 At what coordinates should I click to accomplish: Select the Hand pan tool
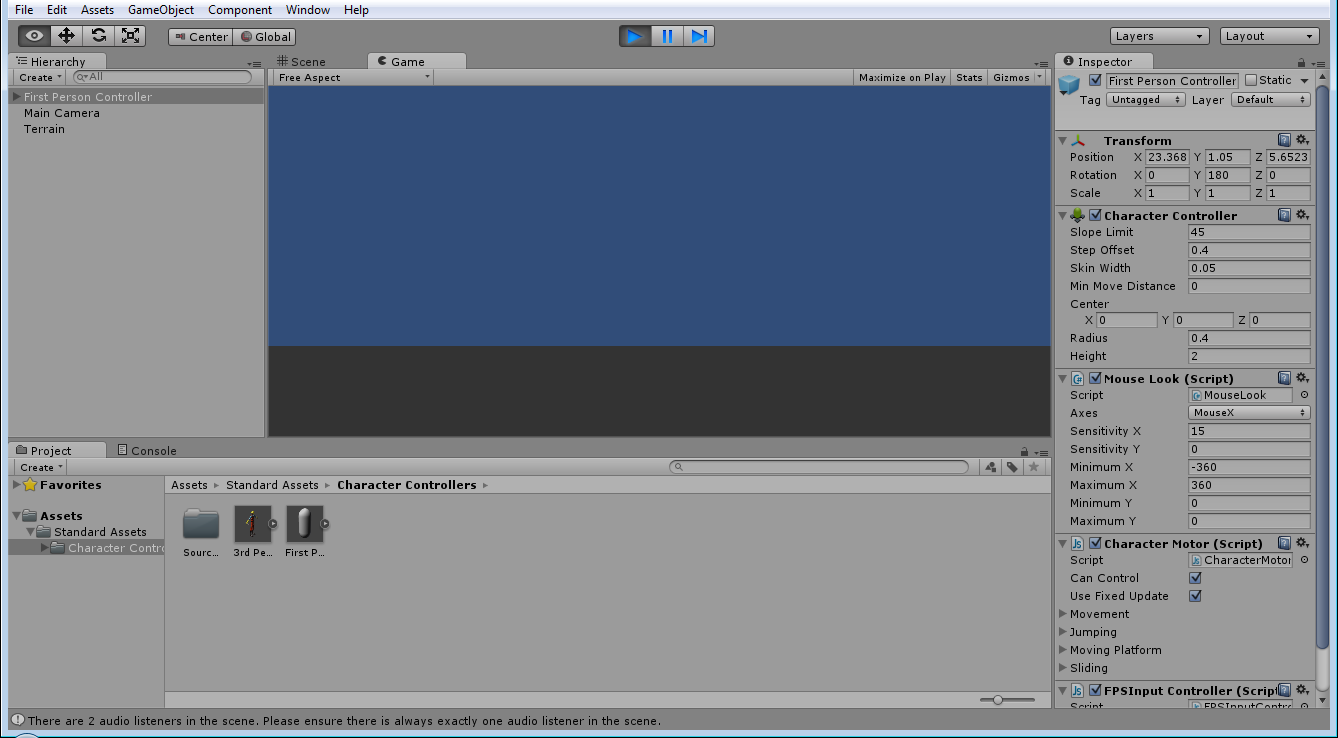click(33, 35)
